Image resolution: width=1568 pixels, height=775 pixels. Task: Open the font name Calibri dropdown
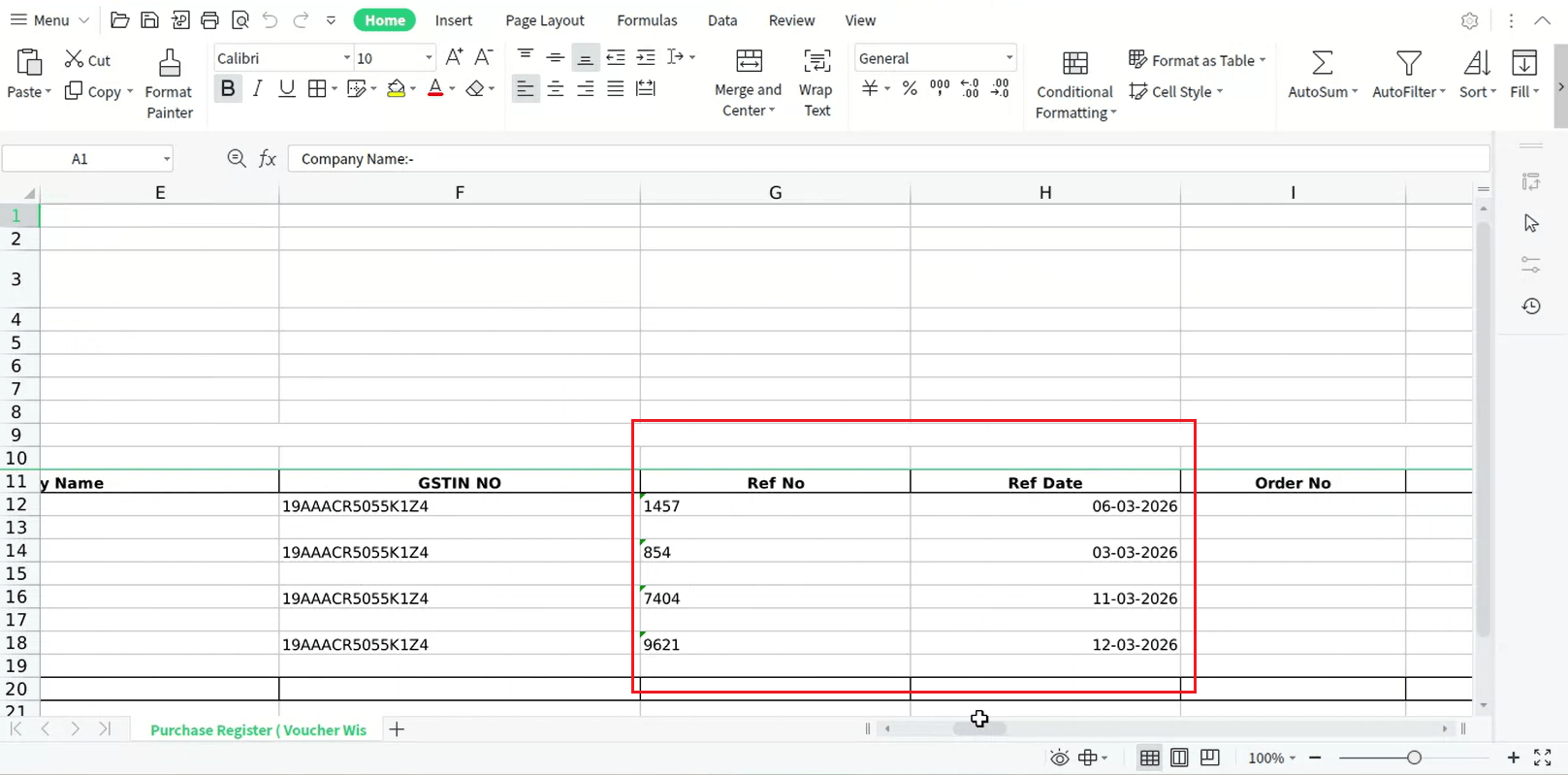346,58
